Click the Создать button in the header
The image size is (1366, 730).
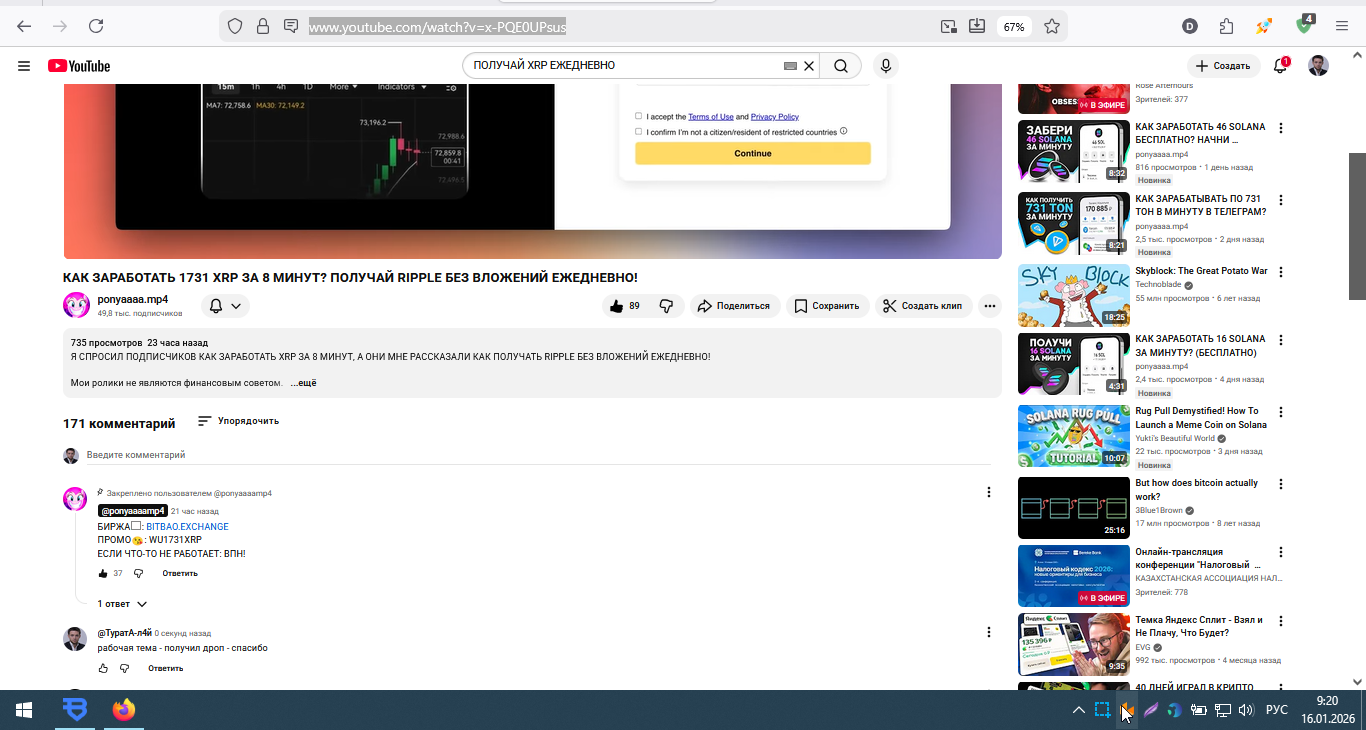(1225, 66)
